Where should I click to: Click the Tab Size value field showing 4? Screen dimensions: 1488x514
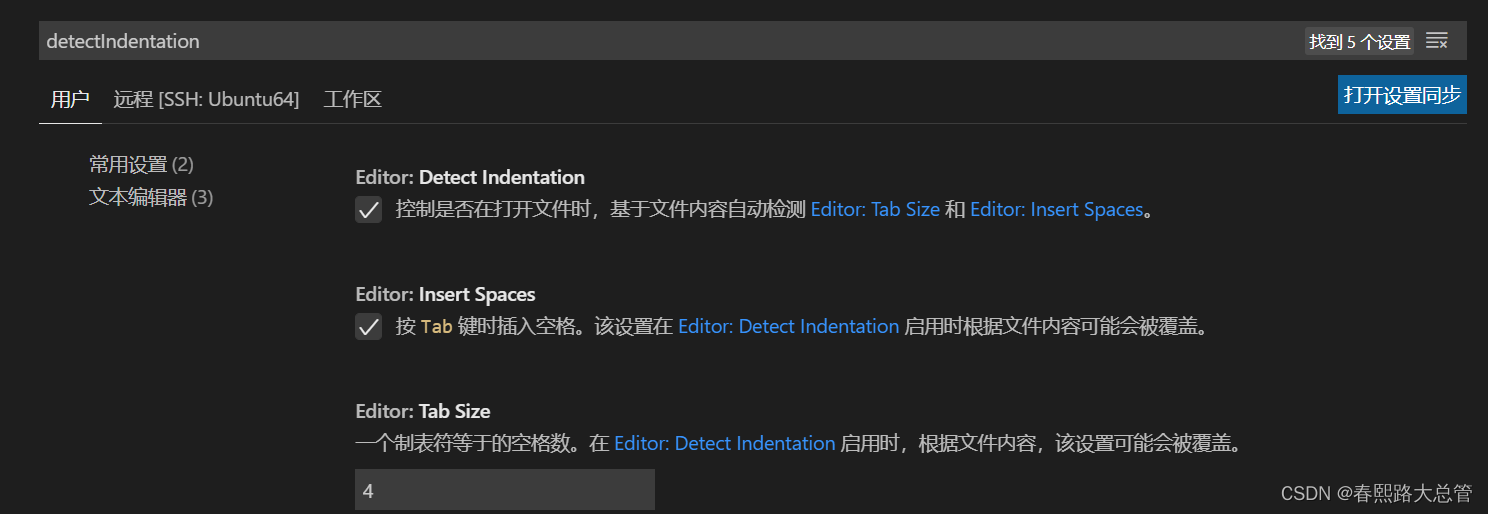point(505,490)
